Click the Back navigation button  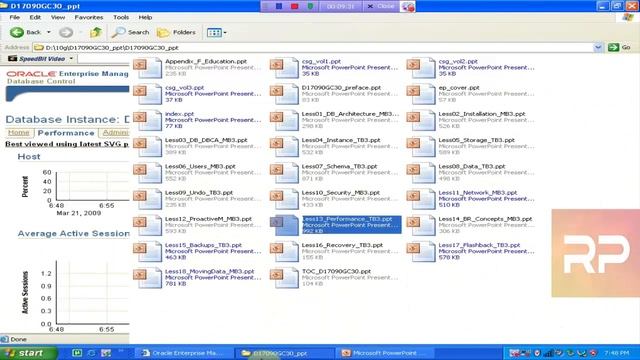(25, 32)
